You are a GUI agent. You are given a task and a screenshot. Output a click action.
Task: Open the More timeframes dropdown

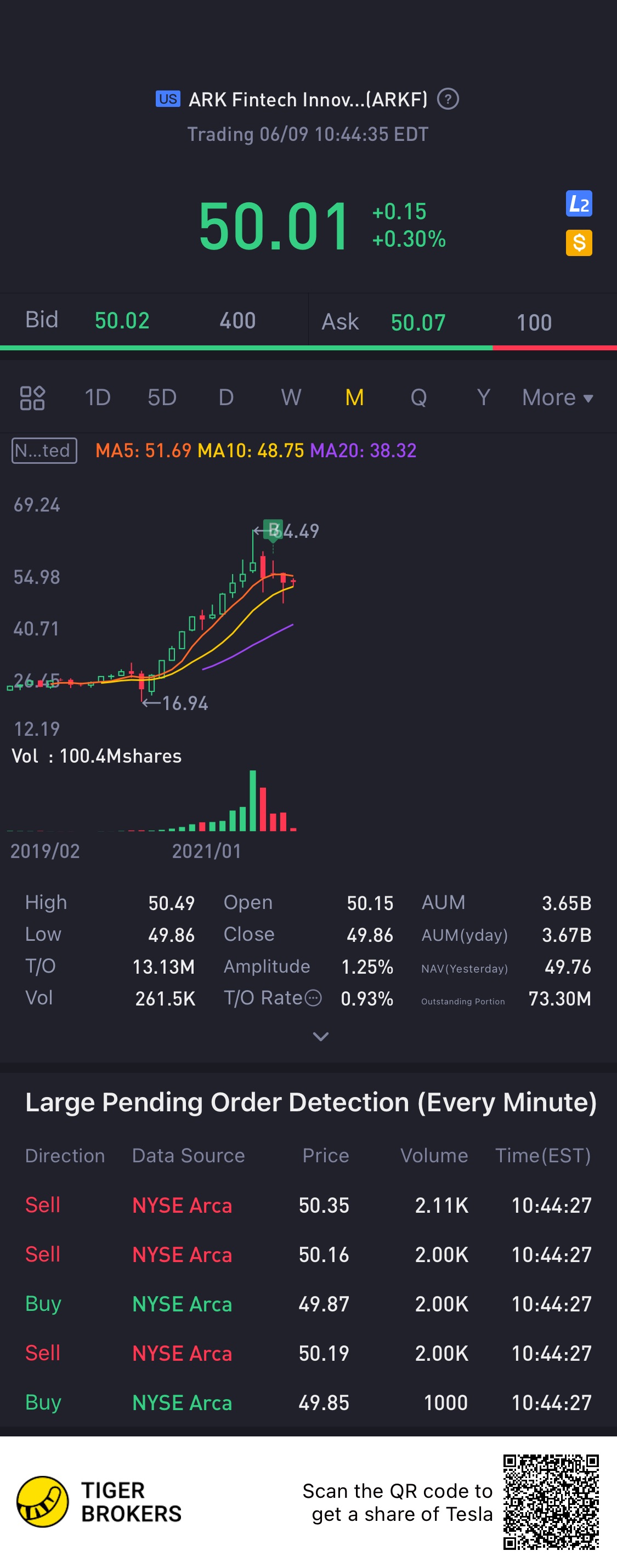[x=557, y=398]
